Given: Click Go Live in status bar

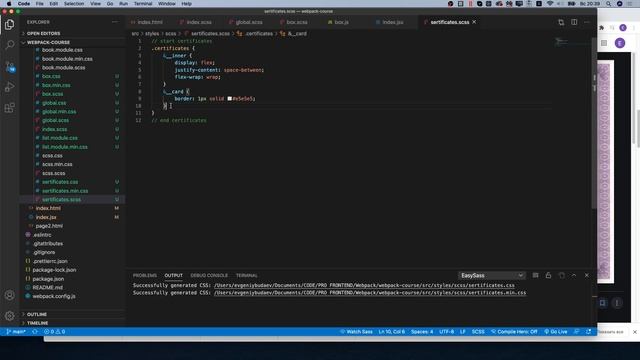Looking at the screenshot, I should pyautogui.click(x=556, y=332).
